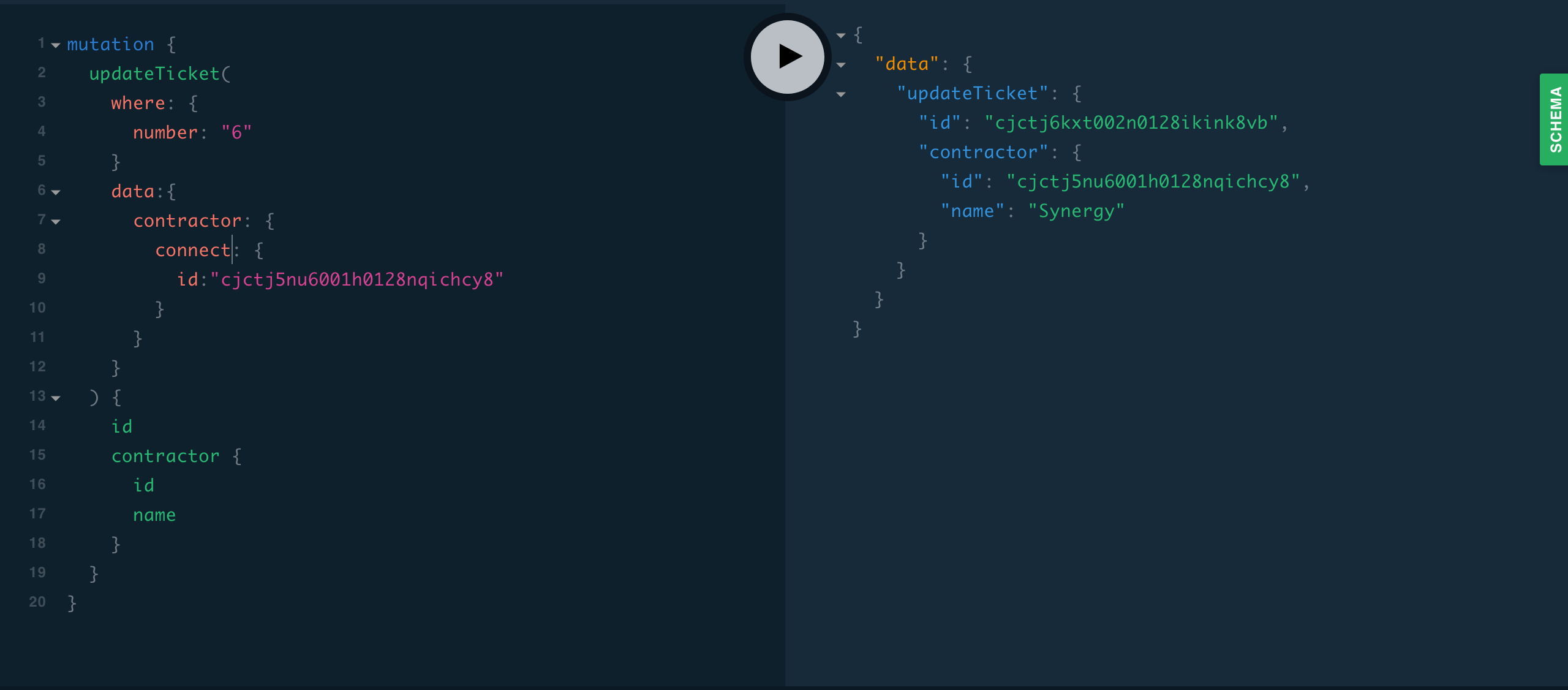Fold the contractor block on line 7

click(56, 222)
